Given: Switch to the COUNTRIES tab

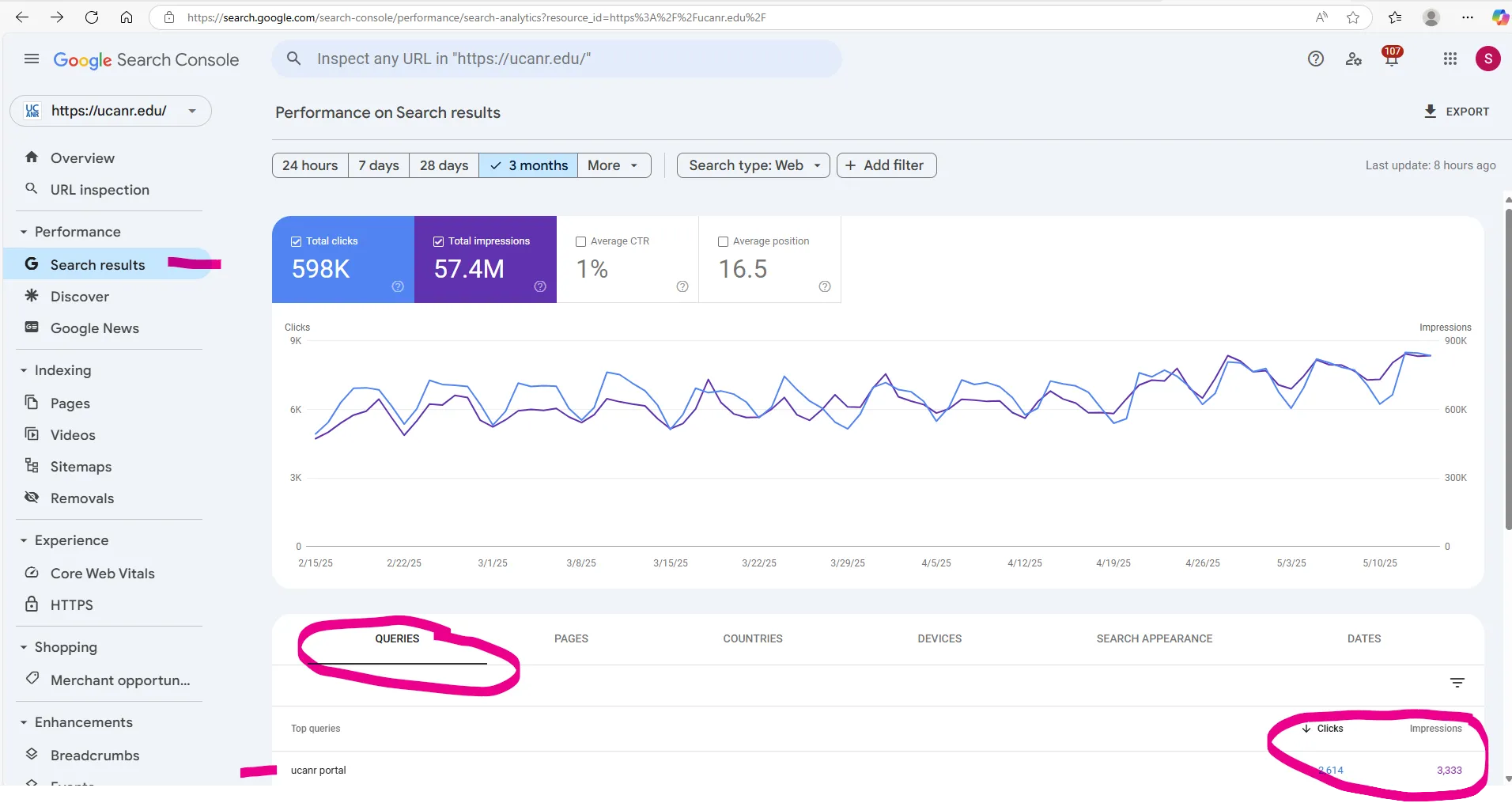Looking at the screenshot, I should click(752, 638).
